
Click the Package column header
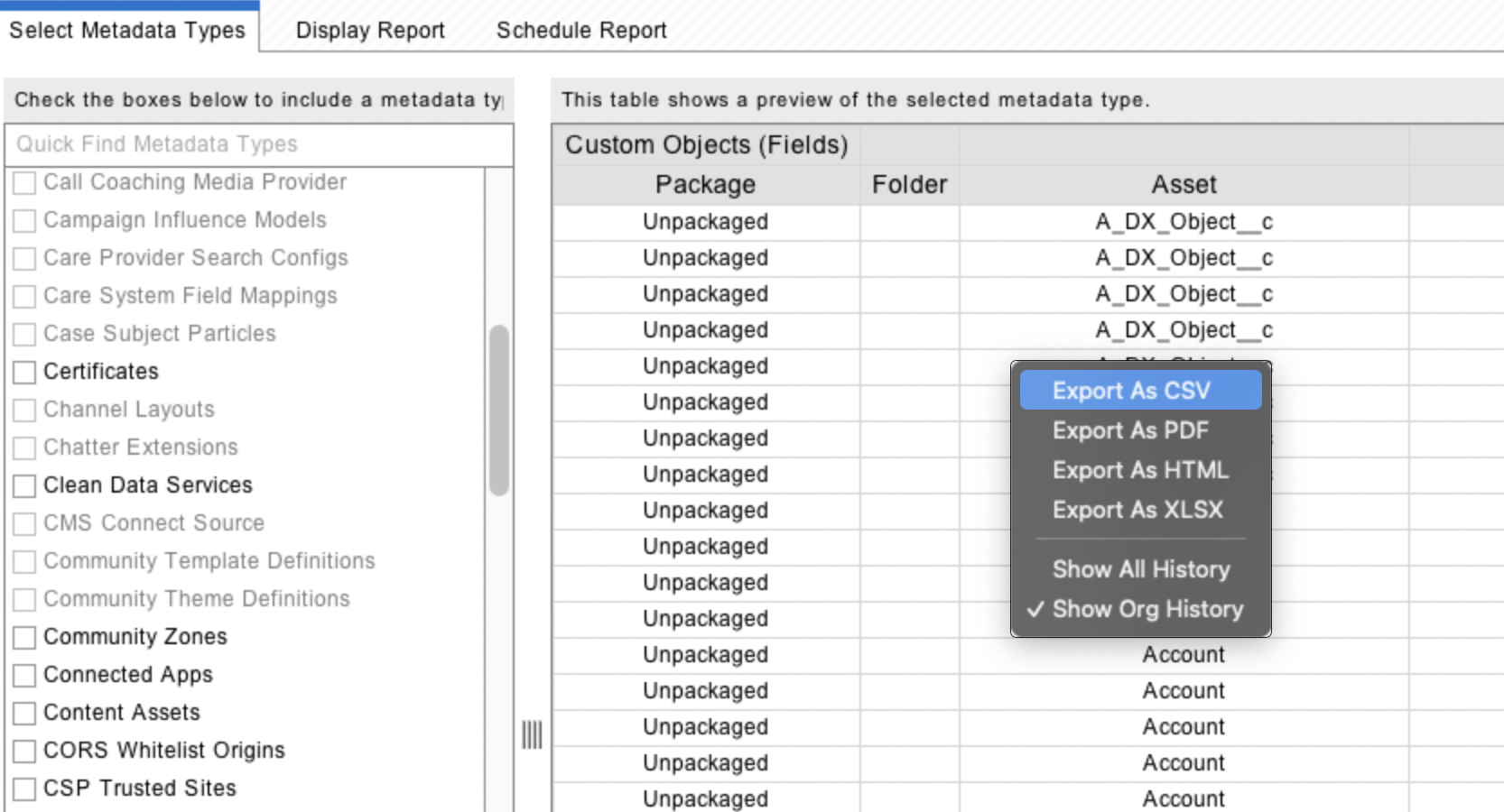705,185
